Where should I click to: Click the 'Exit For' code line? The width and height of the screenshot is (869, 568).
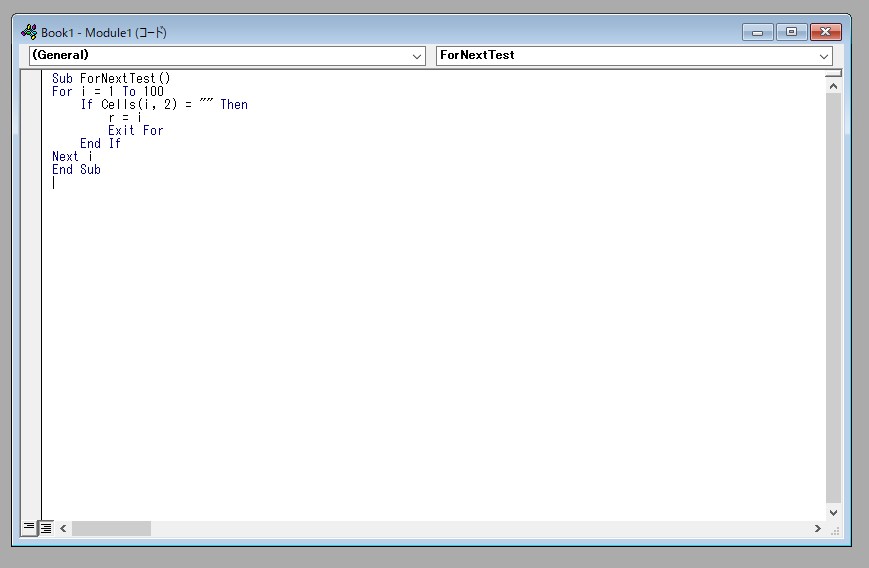pos(135,130)
